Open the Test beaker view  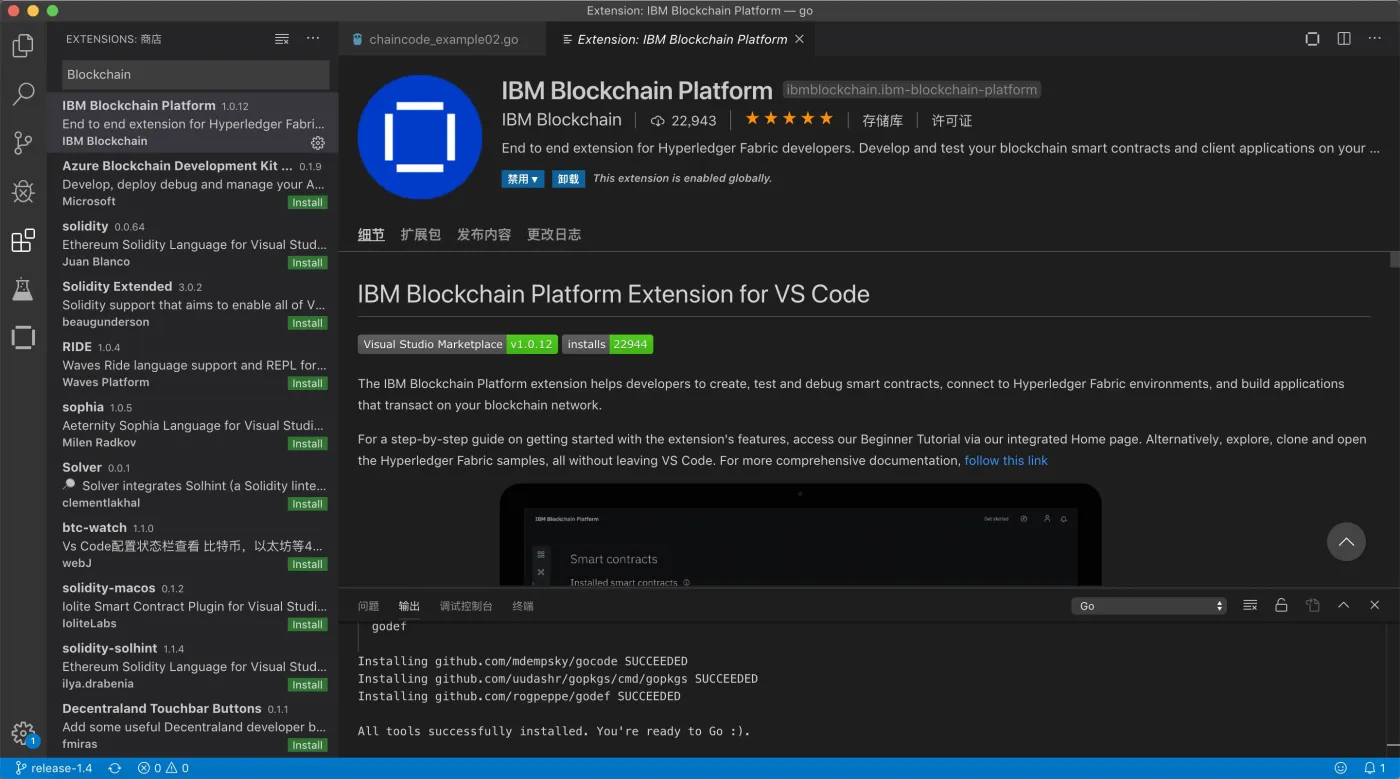[23, 289]
